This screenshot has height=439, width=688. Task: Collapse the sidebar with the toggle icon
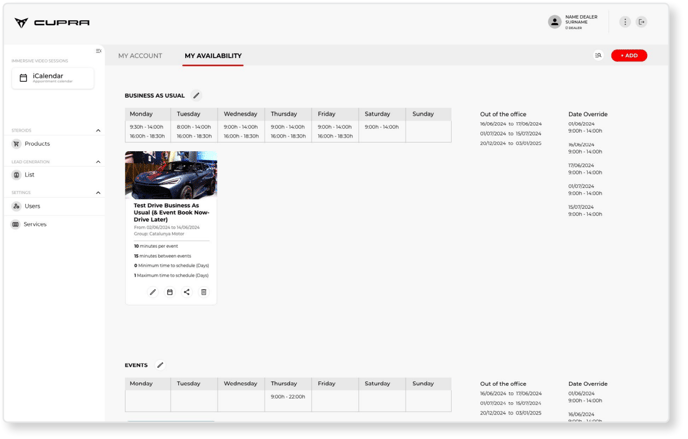(x=98, y=51)
